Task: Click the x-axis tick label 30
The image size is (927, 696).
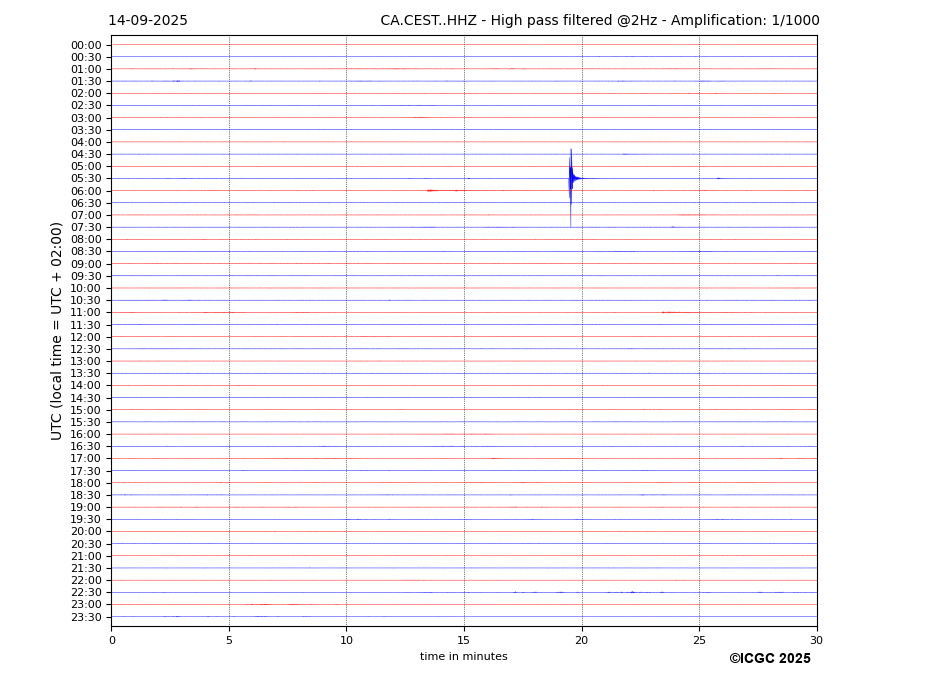Action: pyautogui.click(x=816, y=640)
